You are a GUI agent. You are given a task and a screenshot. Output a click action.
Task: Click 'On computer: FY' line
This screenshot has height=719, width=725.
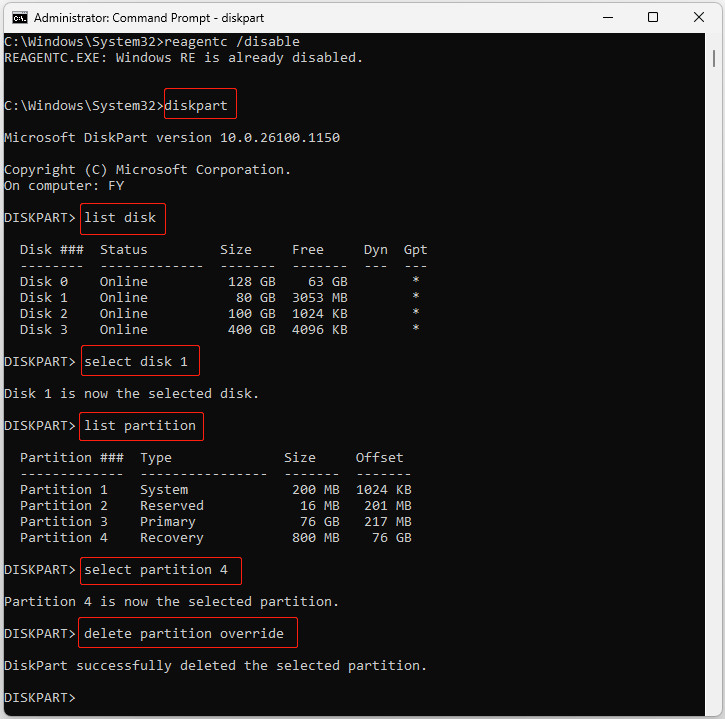pyautogui.click(x=64, y=186)
